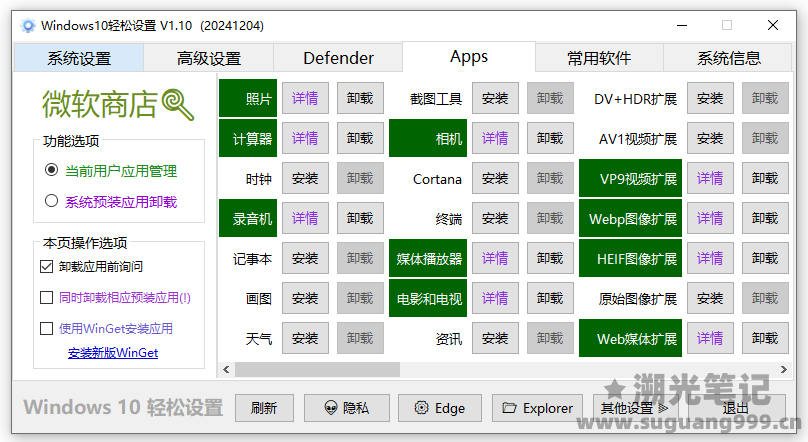808x442 pixels.
Task: View 详情 for 相机
Action: click(x=495, y=138)
